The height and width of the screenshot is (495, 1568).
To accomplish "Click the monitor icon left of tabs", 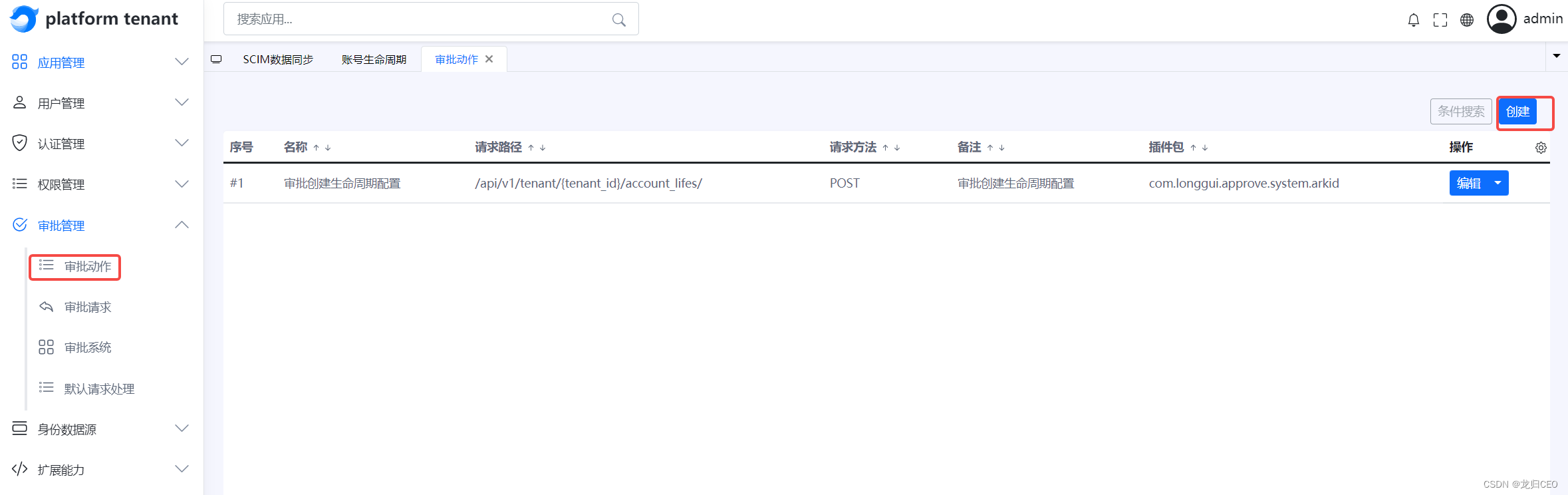I will click(x=216, y=59).
